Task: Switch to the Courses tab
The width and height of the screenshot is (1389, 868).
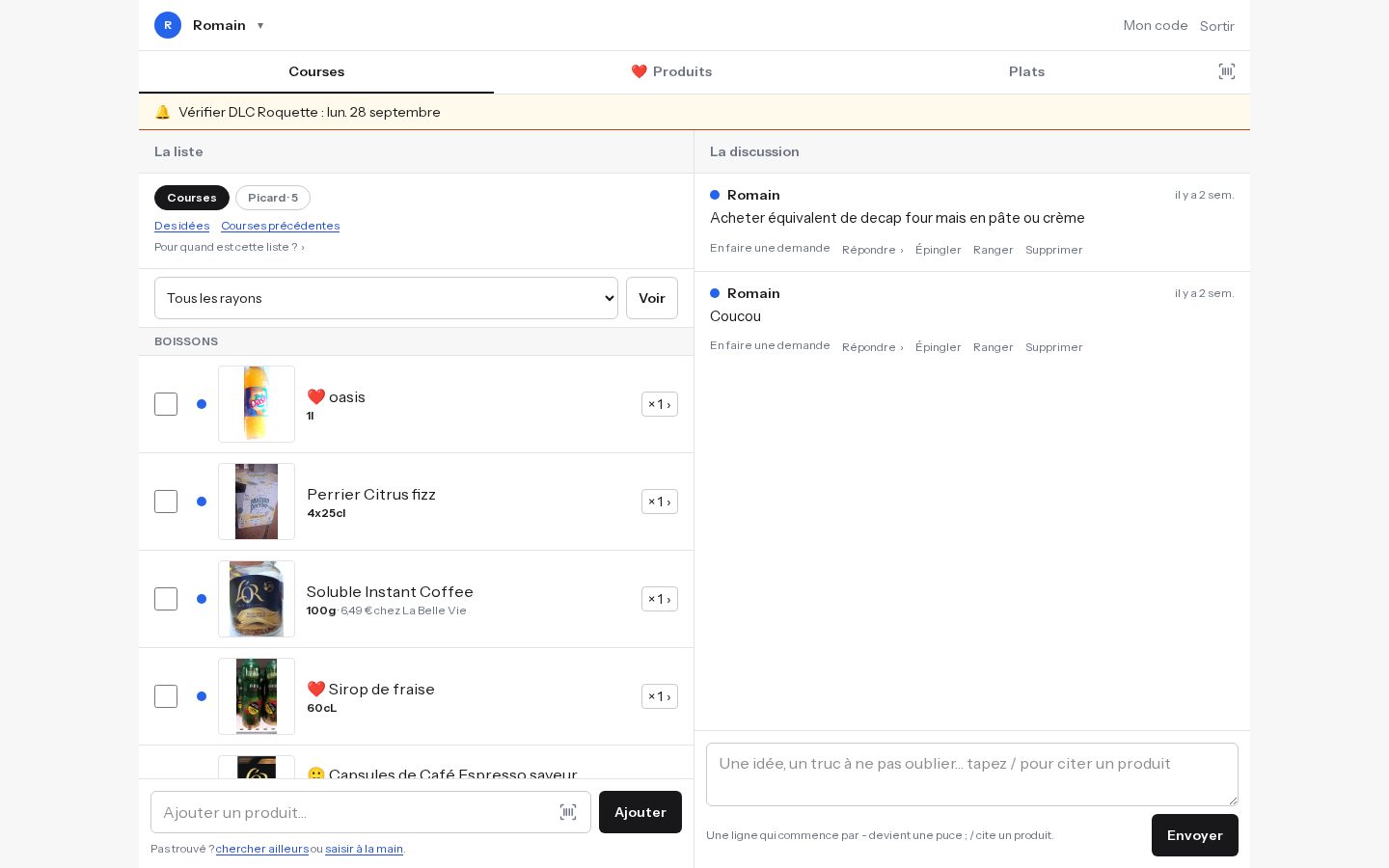Action: tap(316, 71)
